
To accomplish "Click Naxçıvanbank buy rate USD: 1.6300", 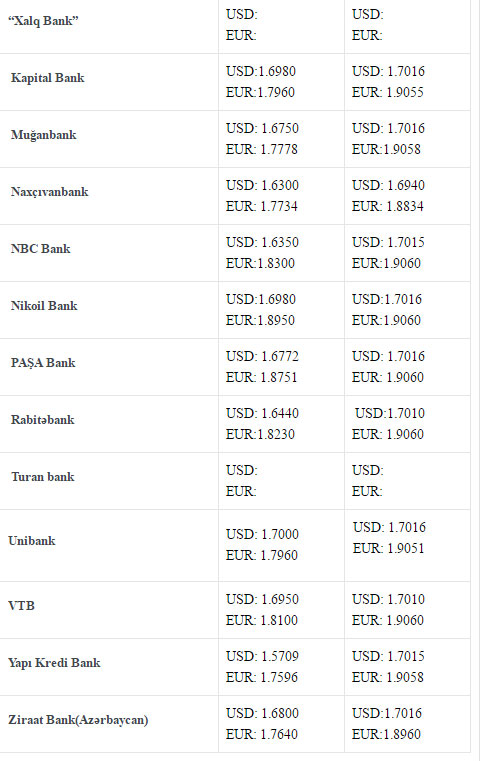I will 262,185.
